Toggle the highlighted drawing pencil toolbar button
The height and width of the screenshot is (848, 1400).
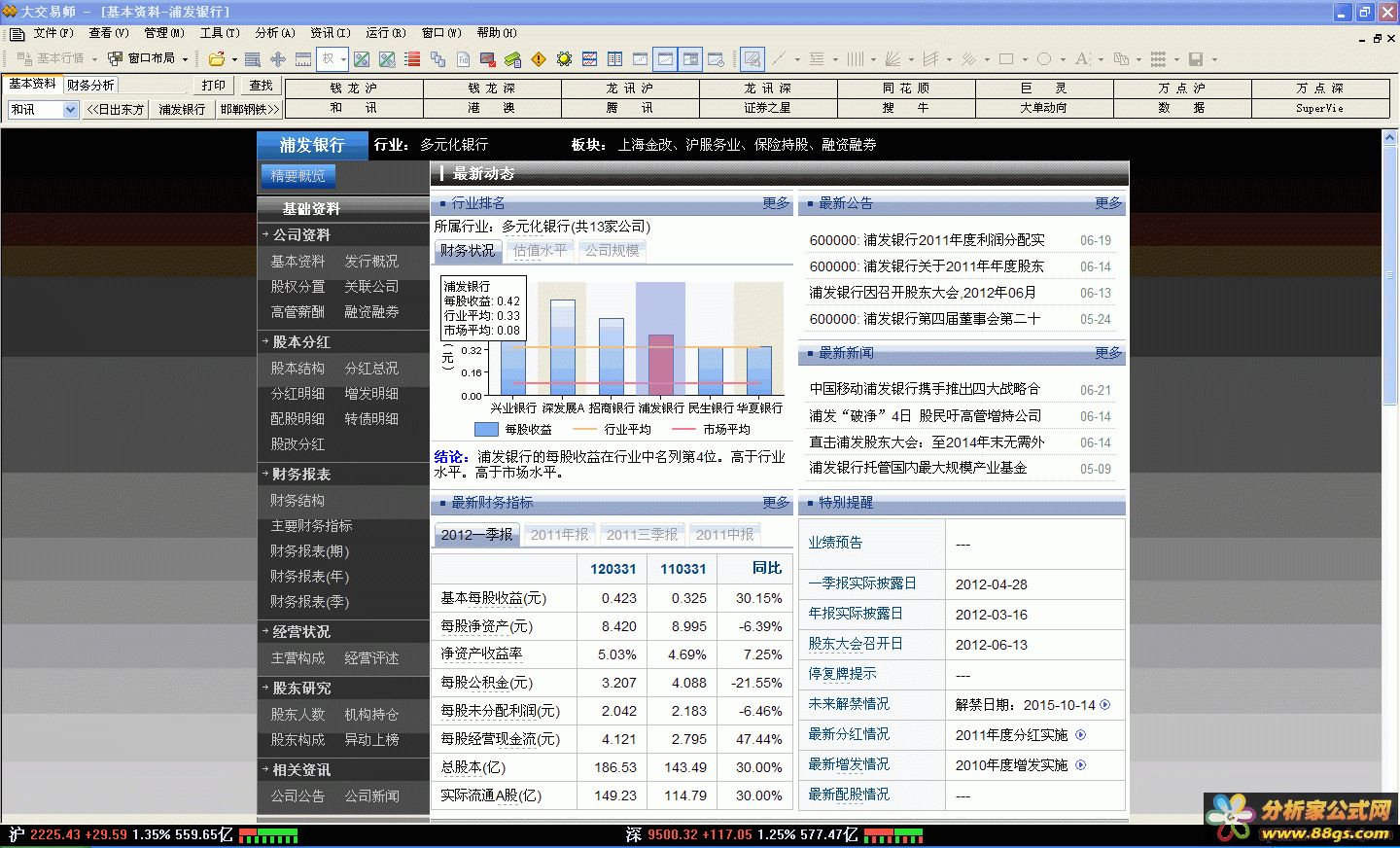[752, 59]
